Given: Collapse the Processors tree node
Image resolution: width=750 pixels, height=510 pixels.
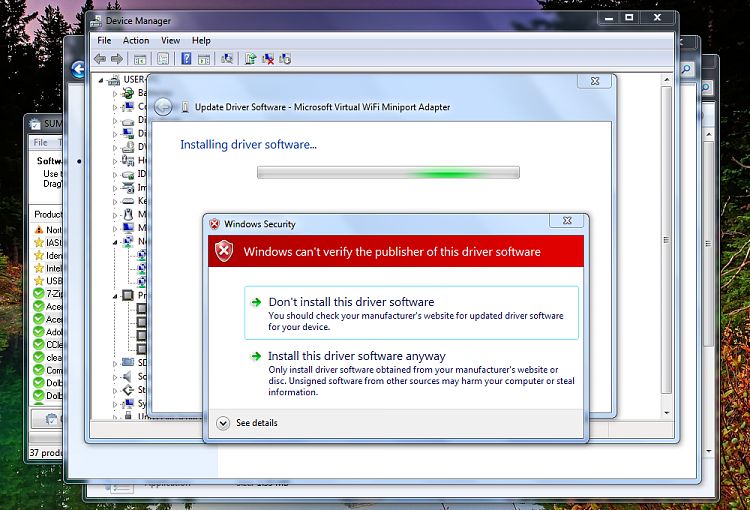Looking at the screenshot, I should point(115,297).
